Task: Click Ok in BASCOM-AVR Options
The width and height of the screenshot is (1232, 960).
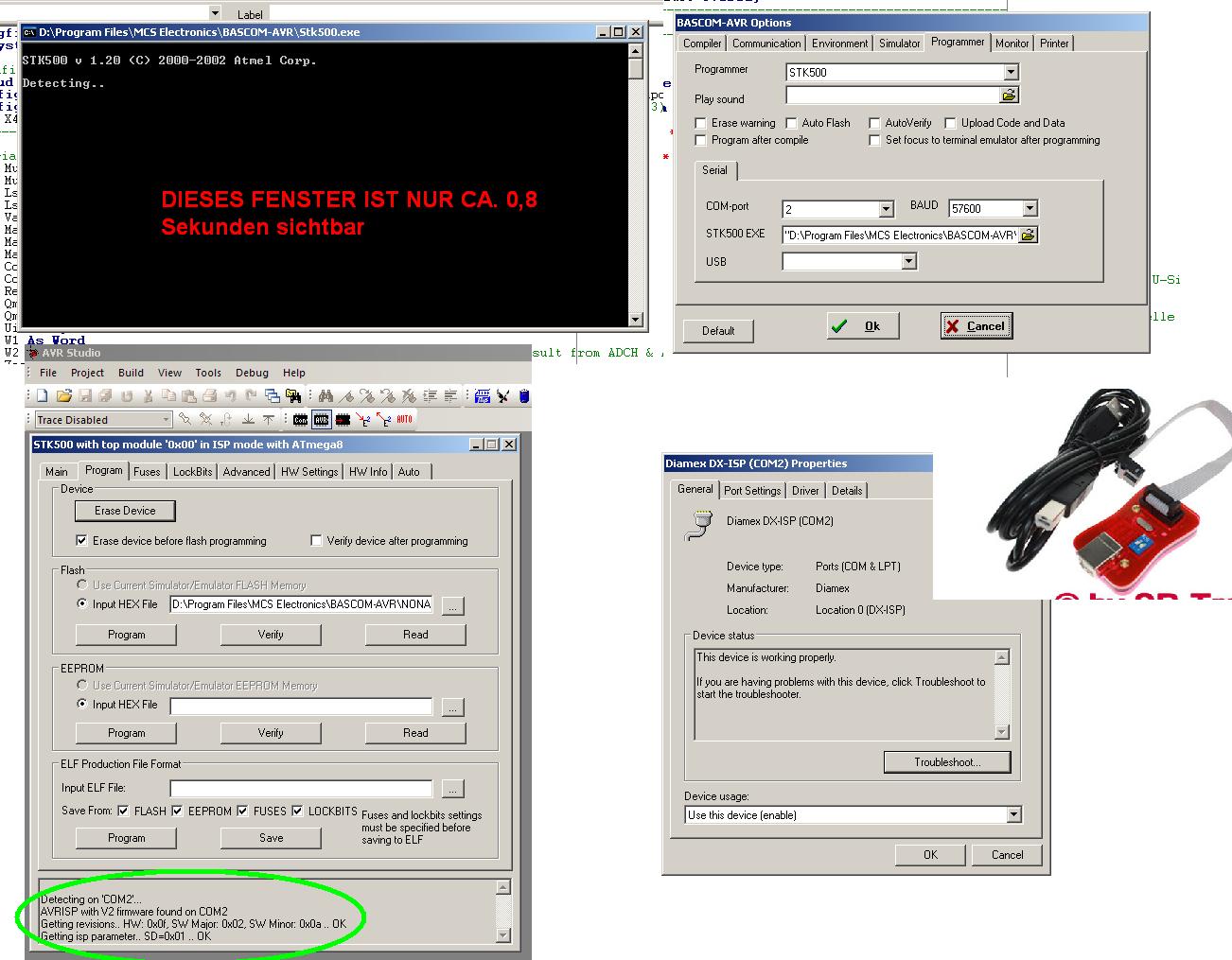Action: click(863, 326)
